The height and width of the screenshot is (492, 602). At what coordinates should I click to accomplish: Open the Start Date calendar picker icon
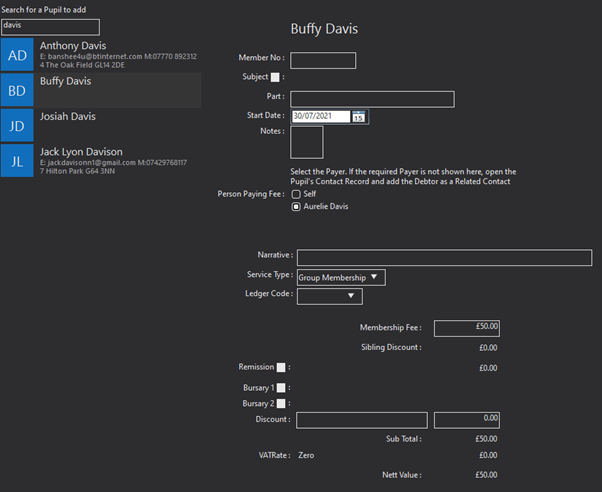[359, 116]
